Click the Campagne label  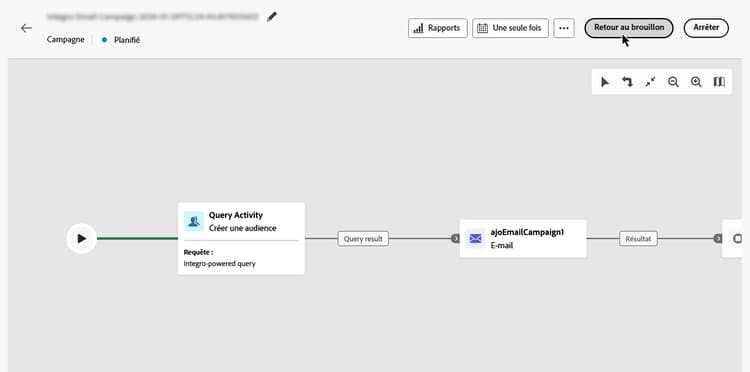tap(66, 40)
